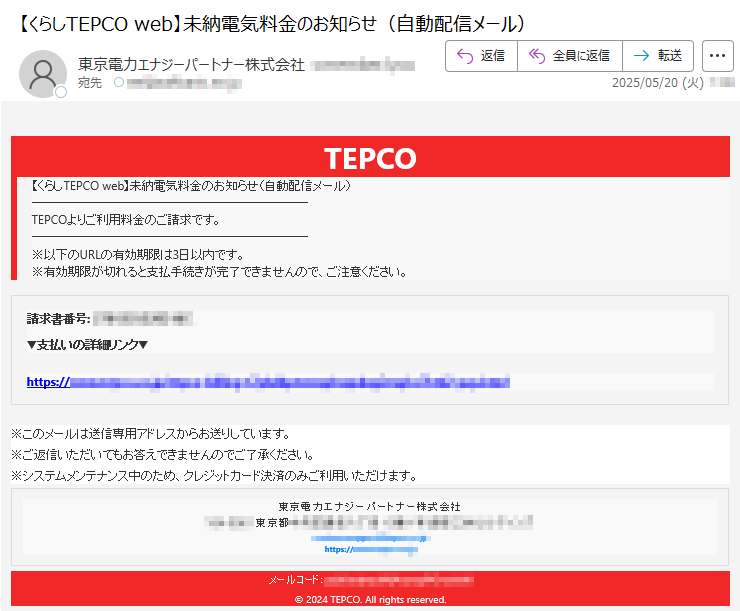The width and height of the screenshot is (740, 611).
Task: Select the メールコード label in footer
Action: coord(295,580)
